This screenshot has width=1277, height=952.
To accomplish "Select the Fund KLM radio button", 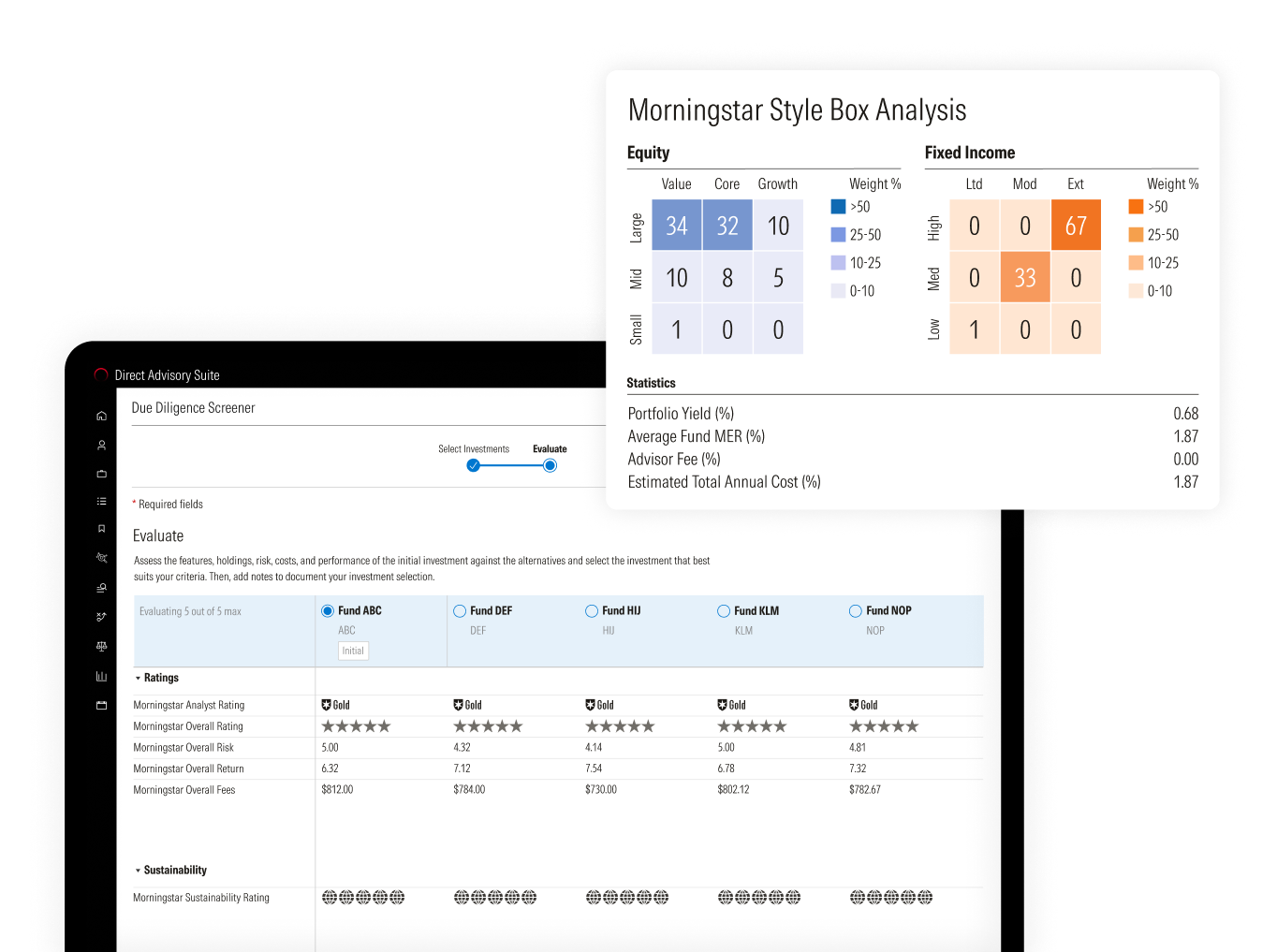I will pos(724,611).
